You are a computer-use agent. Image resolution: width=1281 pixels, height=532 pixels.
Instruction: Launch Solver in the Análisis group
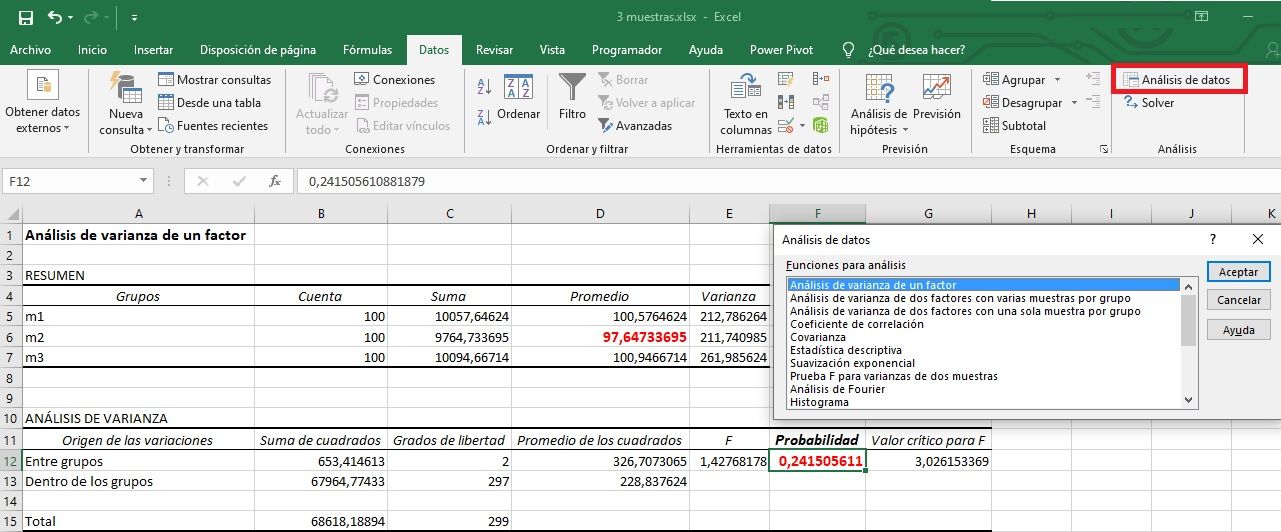coord(1149,103)
